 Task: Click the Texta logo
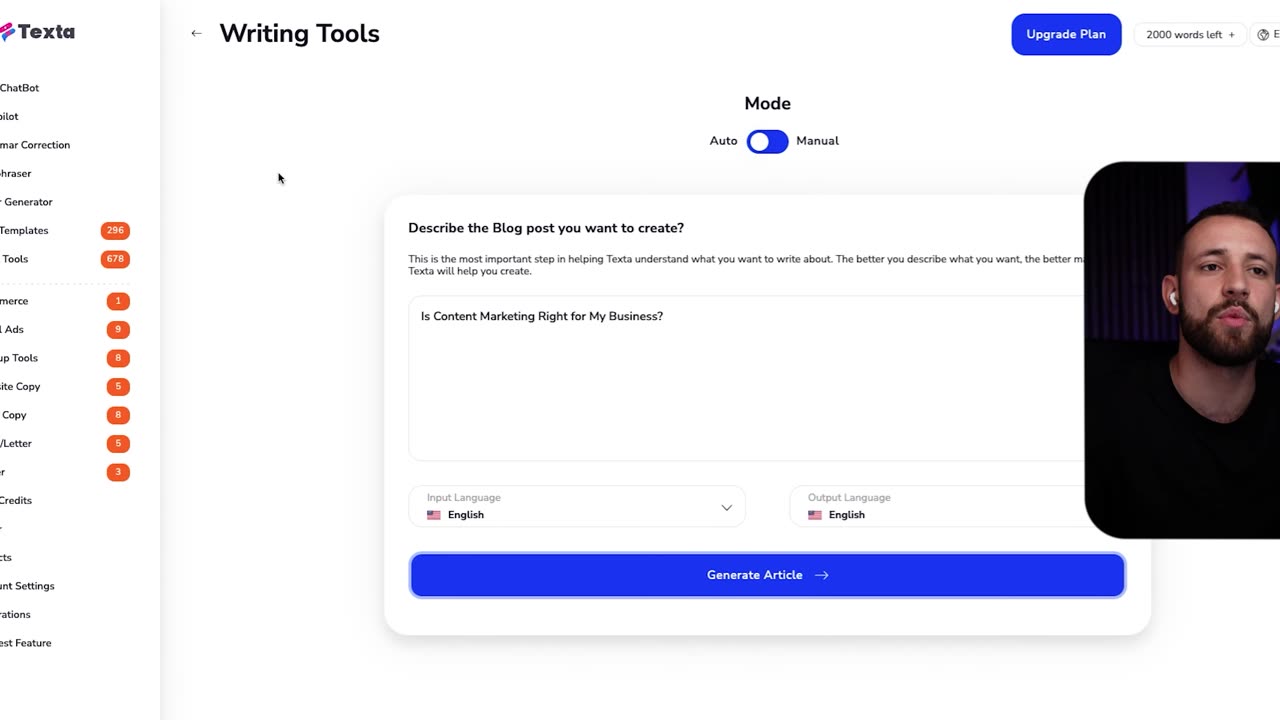38,32
